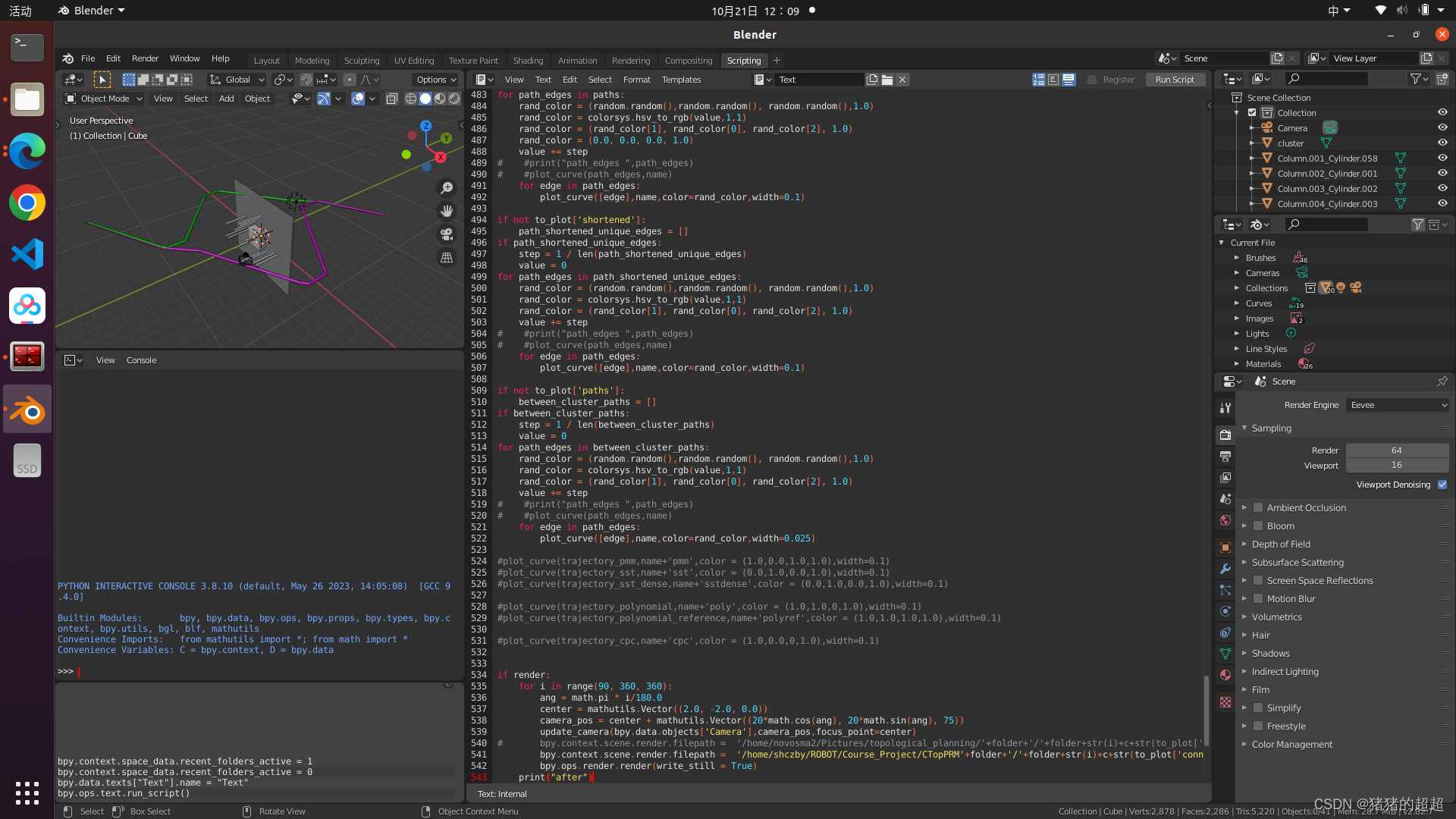Image resolution: width=1456 pixels, height=819 pixels.
Task: Open Material properties sphere icon
Action: tap(1225, 675)
